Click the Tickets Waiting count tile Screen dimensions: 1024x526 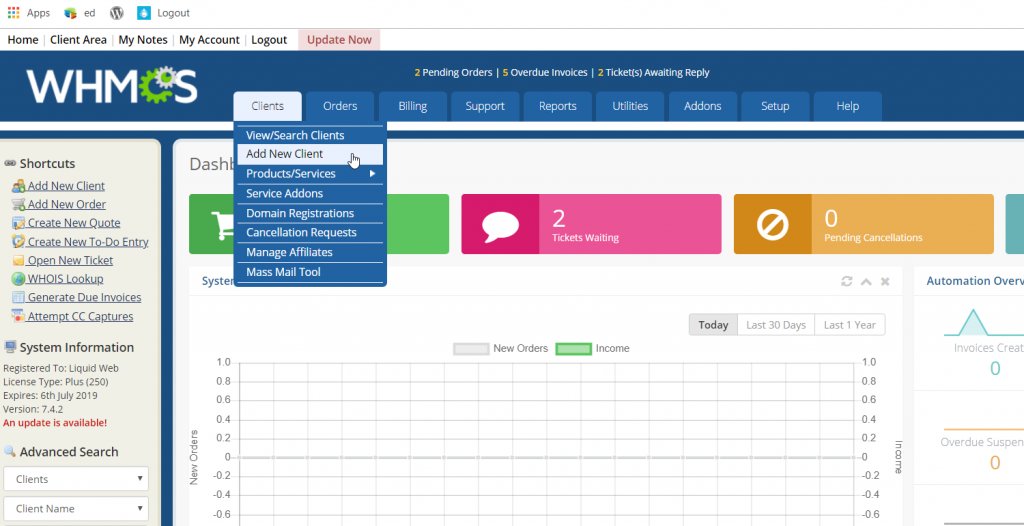(x=591, y=224)
